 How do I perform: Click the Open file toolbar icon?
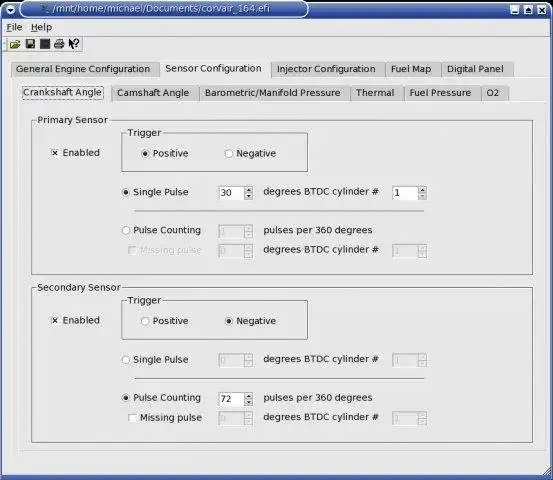click(x=15, y=44)
